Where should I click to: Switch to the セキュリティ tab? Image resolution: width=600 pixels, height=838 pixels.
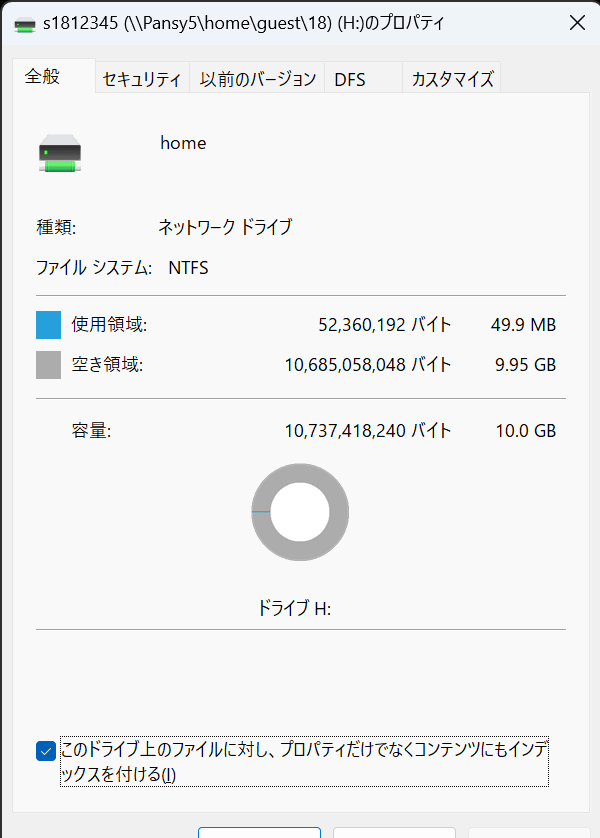point(142,80)
